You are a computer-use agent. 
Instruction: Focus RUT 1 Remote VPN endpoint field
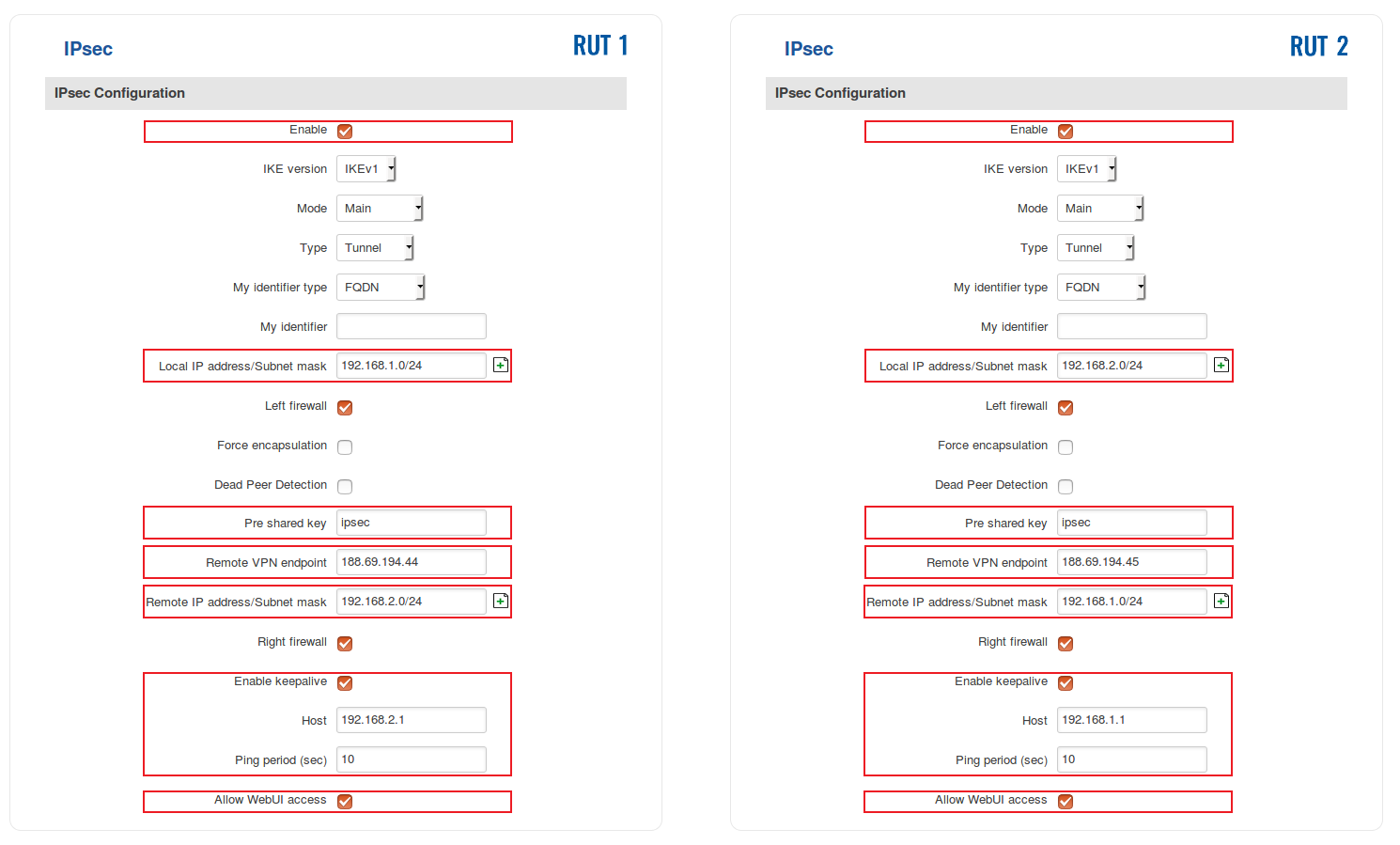412,562
